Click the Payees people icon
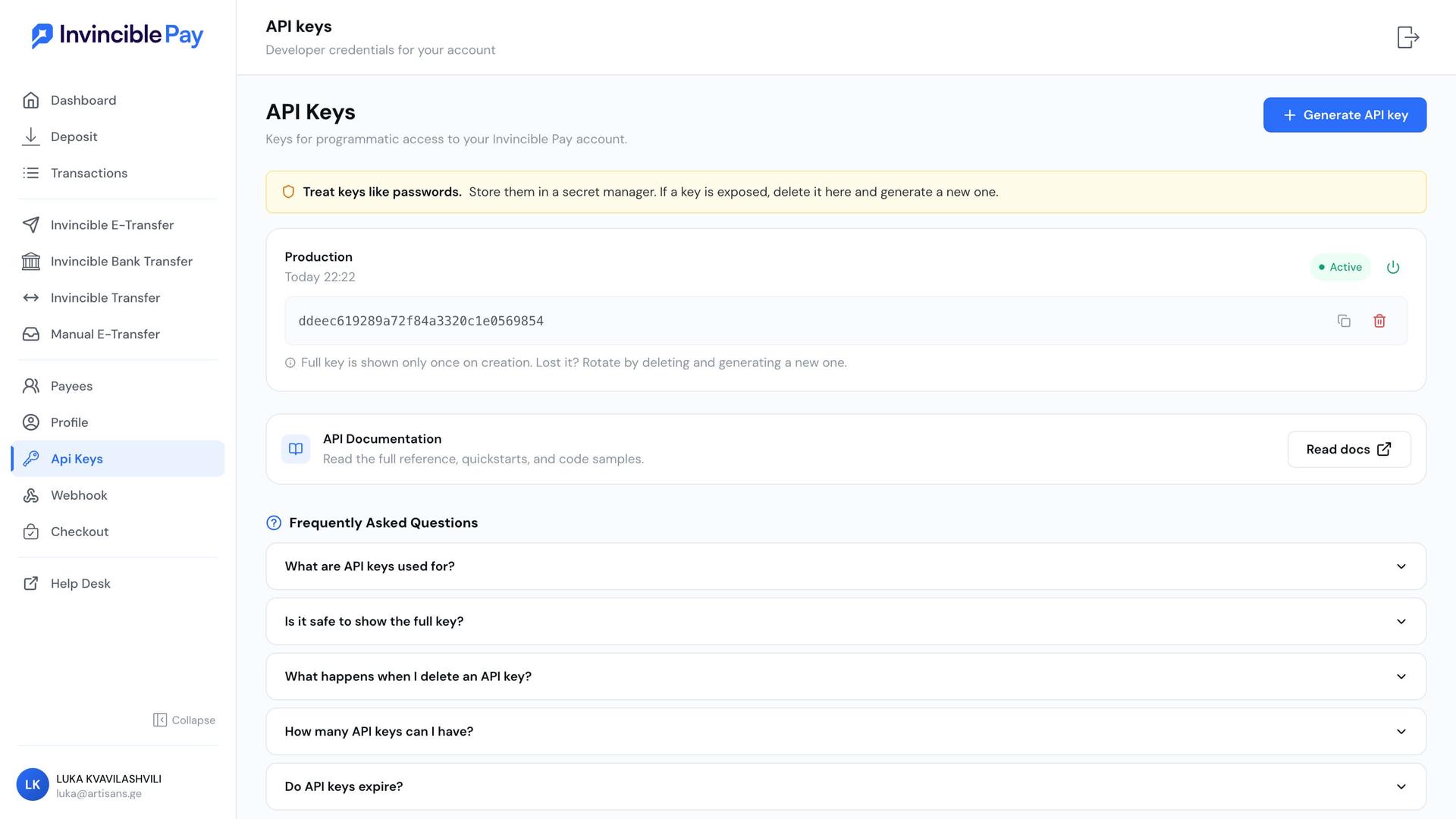 [31, 385]
